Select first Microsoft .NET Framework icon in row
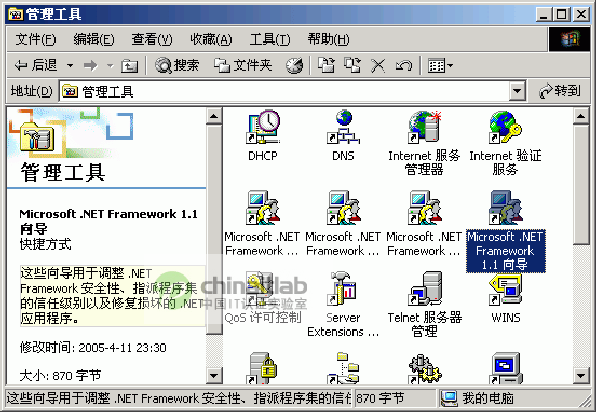 [x=263, y=208]
